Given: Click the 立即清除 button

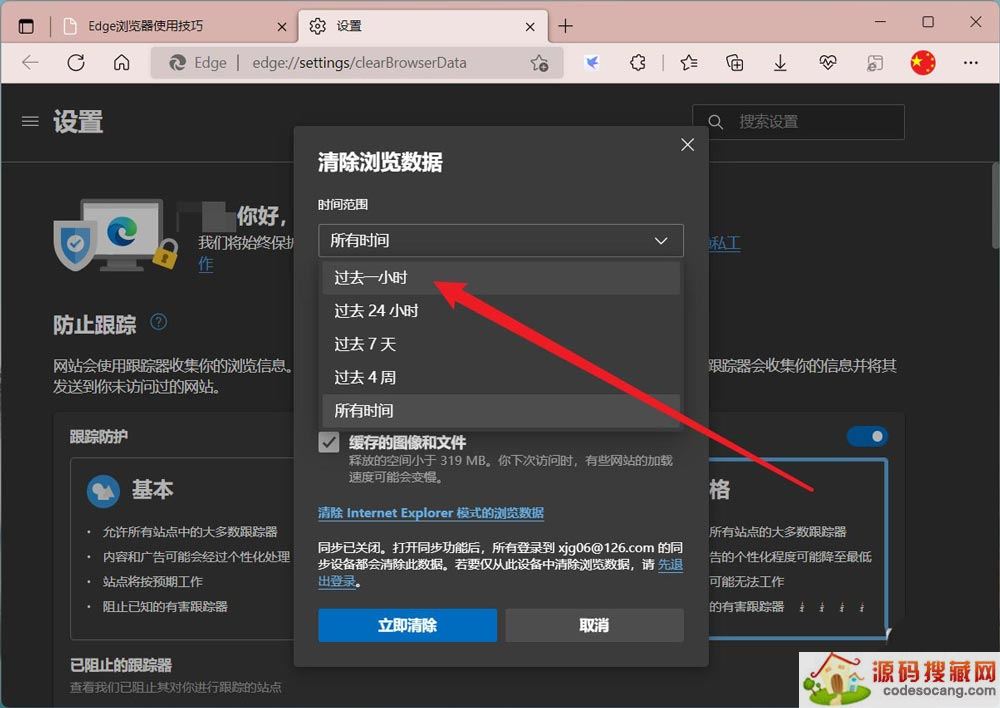Looking at the screenshot, I should click(407, 625).
